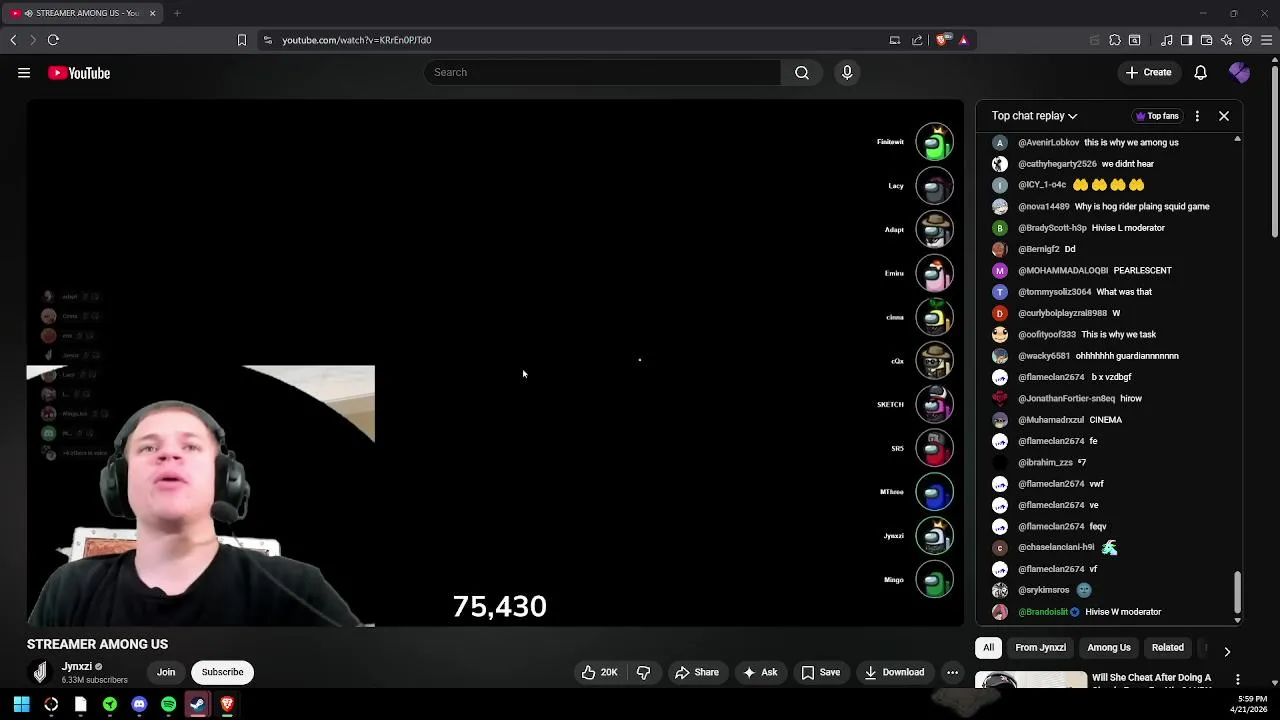1280x720 pixels.
Task: Click the search magnifier button
Action: pyautogui.click(x=802, y=72)
